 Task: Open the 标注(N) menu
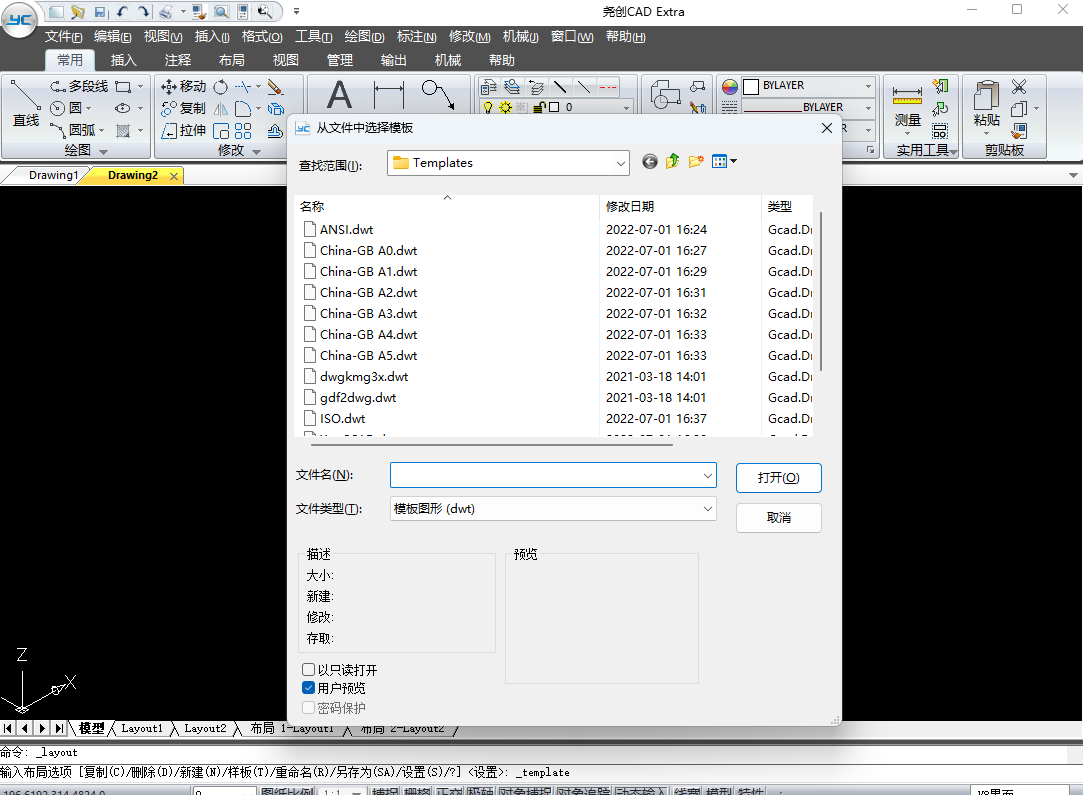click(x=416, y=37)
